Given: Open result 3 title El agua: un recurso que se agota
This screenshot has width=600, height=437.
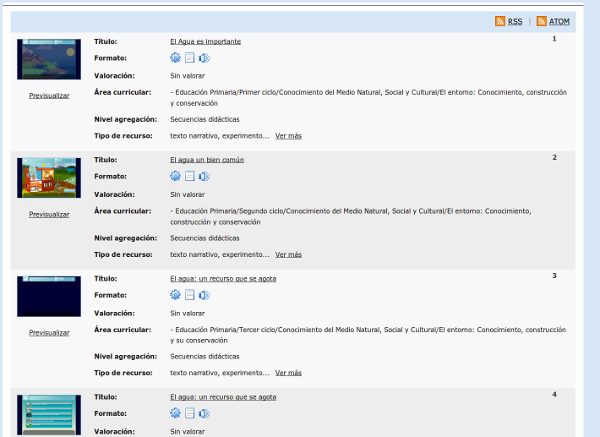Looking at the screenshot, I should click(x=223, y=279).
